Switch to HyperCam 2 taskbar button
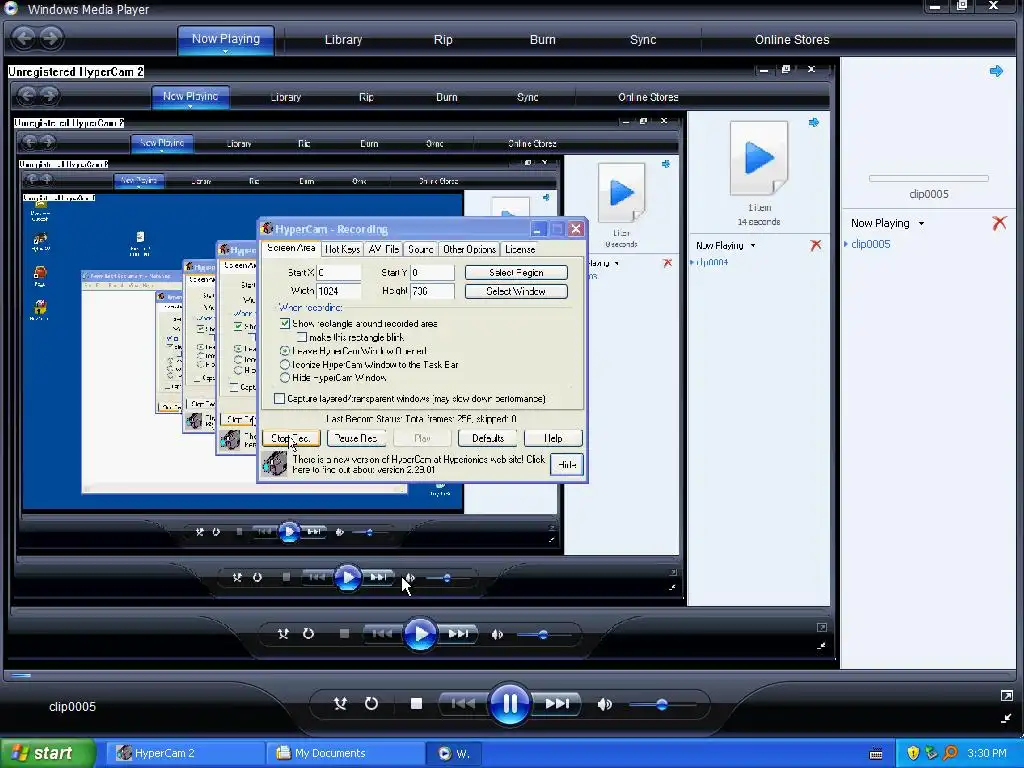Viewport: 1024px width, 768px height. (x=187, y=753)
